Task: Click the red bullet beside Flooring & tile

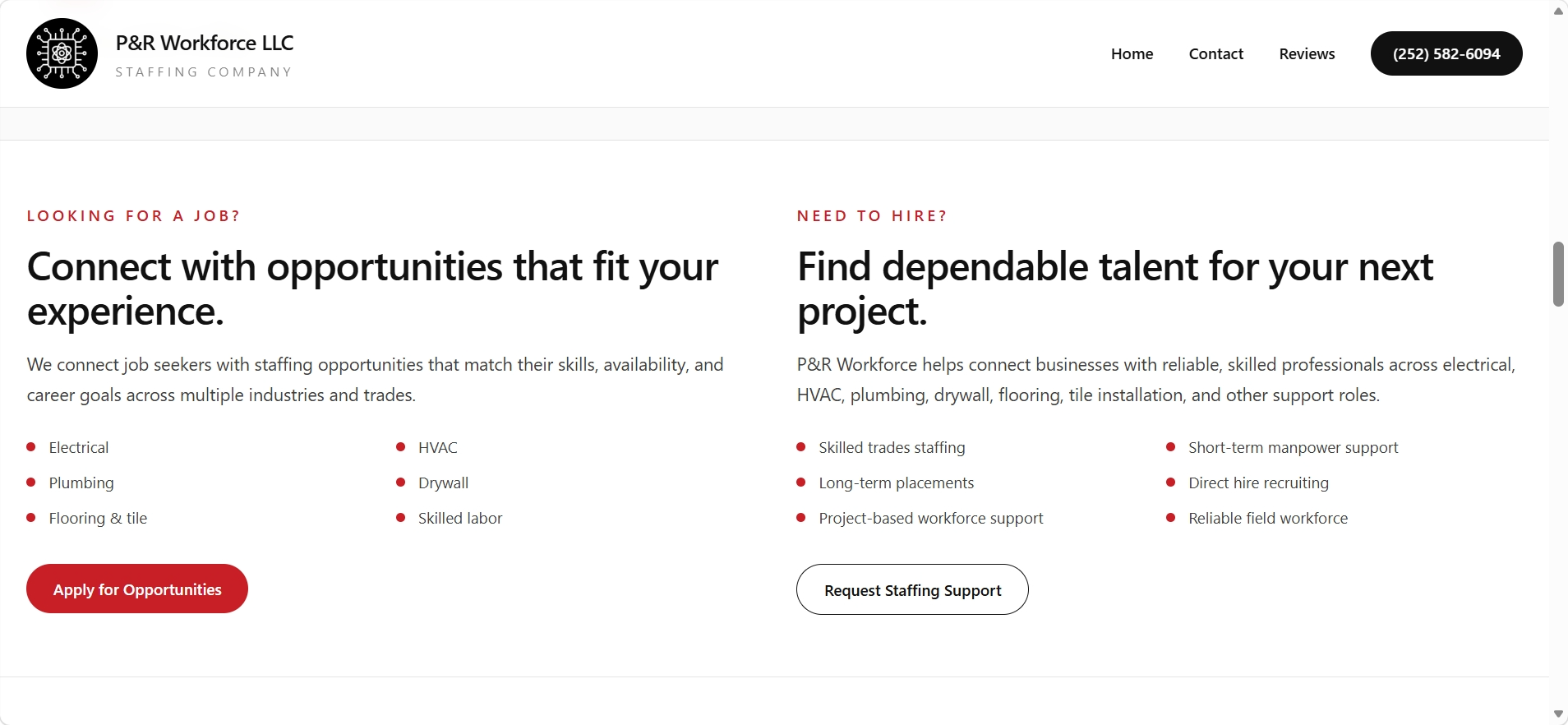Action: (31, 518)
